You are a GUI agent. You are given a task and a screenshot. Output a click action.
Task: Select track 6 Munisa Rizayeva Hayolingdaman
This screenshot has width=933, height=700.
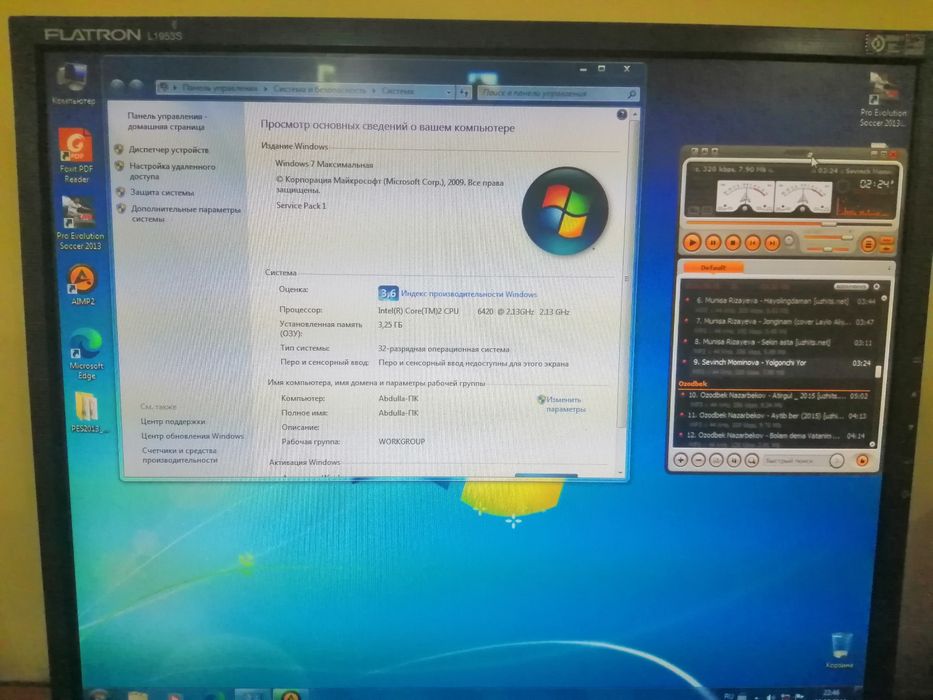click(781, 301)
